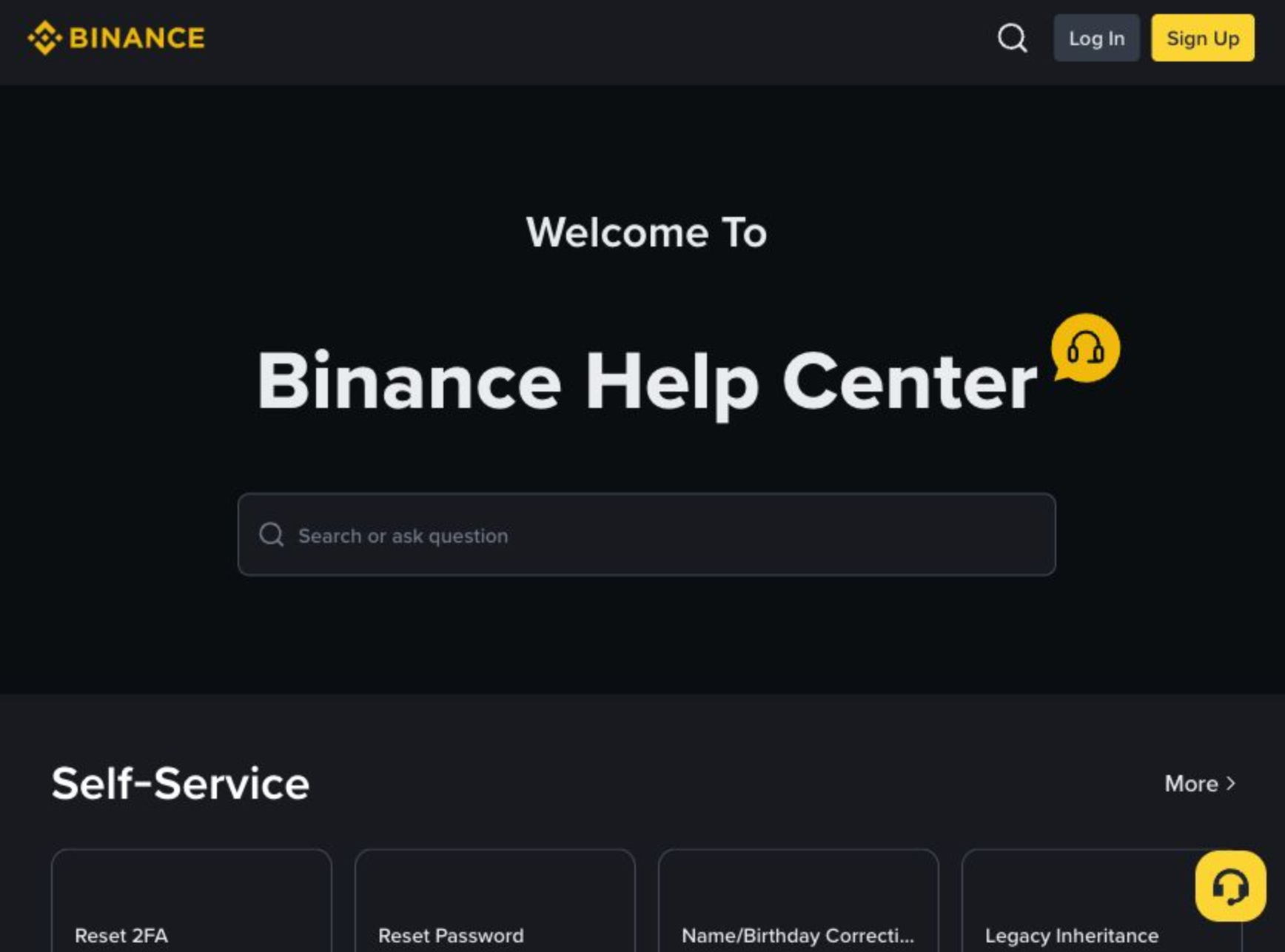Focus the Search or ask question field
The width and height of the screenshot is (1285, 952).
coord(646,534)
